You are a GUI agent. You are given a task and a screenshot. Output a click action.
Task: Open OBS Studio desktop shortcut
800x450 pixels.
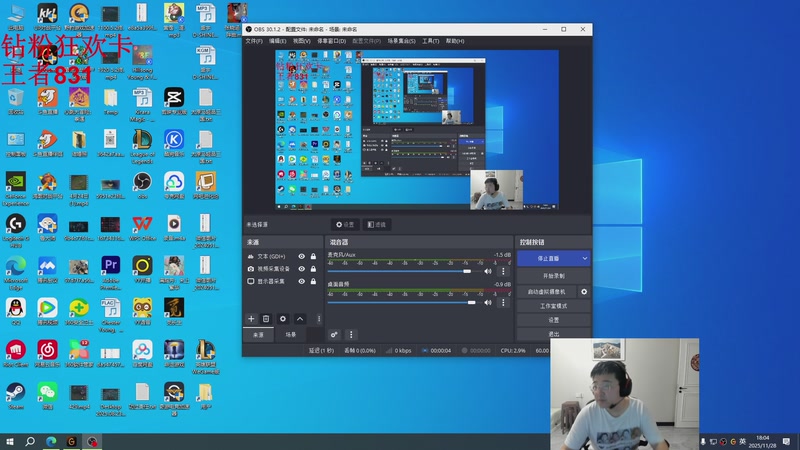[142, 185]
